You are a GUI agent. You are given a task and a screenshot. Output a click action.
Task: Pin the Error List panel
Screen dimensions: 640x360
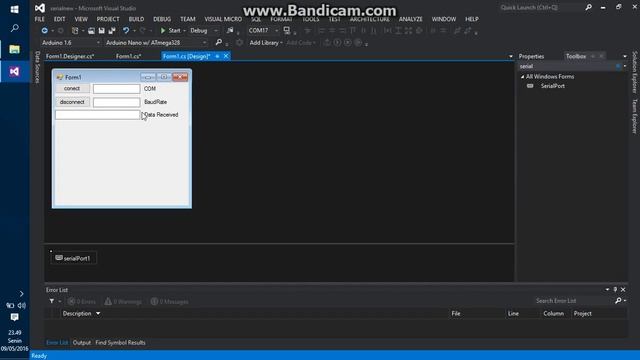click(x=615, y=289)
